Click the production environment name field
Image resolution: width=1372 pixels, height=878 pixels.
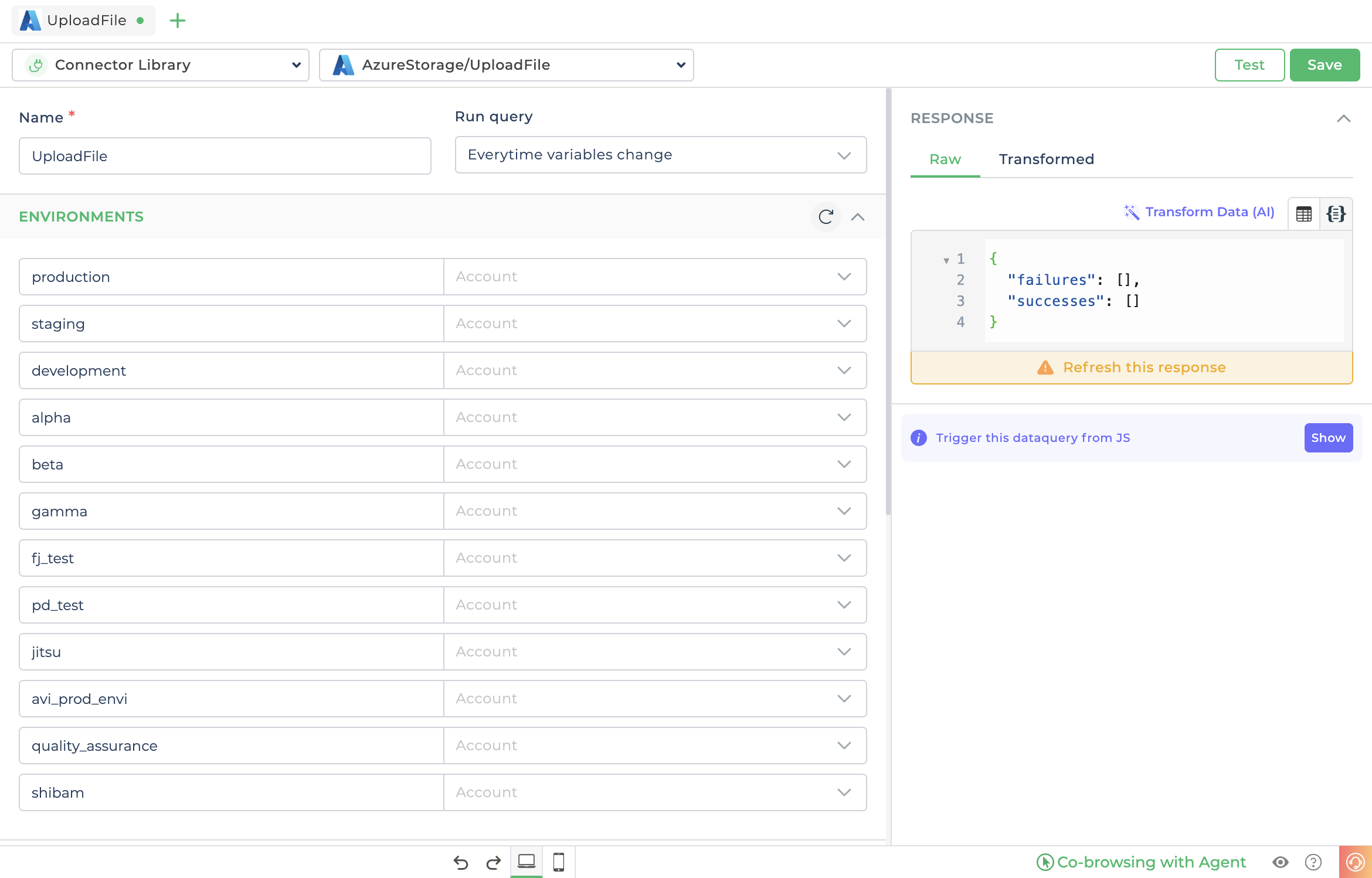click(x=232, y=277)
